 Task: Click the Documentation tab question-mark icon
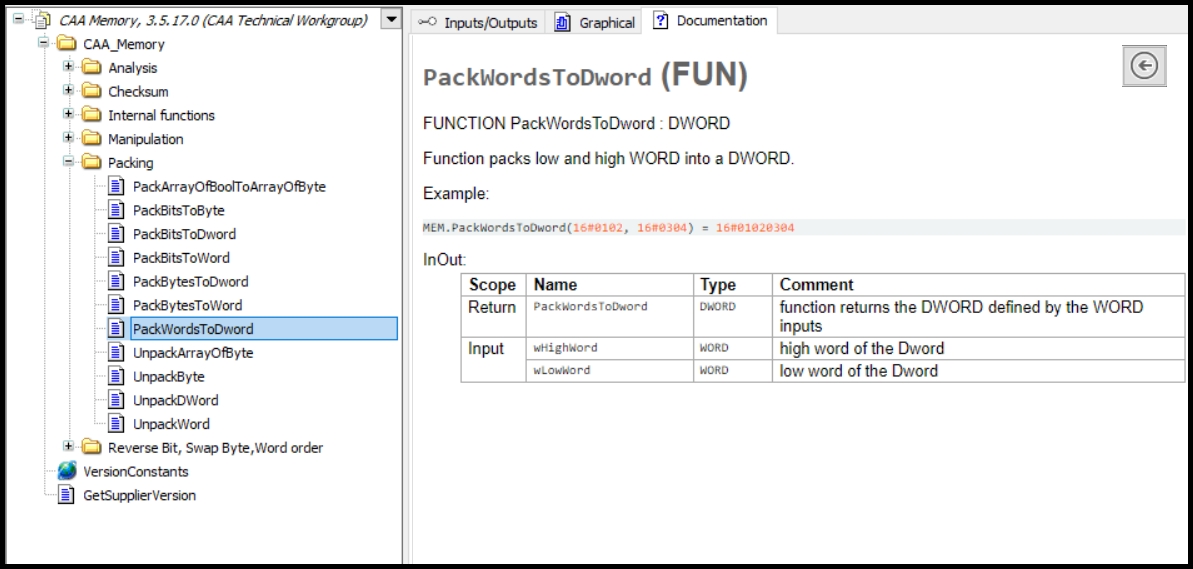pyautogui.click(x=662, y=21)
